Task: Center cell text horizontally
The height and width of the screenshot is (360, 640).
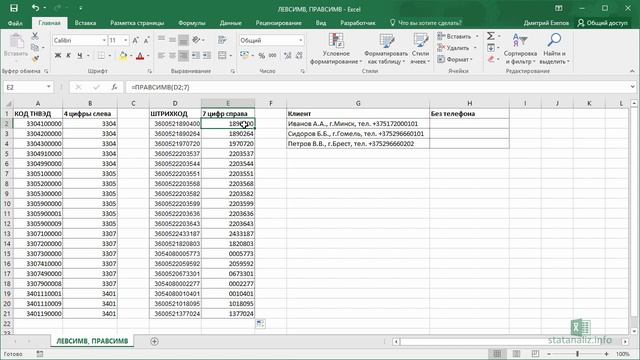Action: point(173,55)
